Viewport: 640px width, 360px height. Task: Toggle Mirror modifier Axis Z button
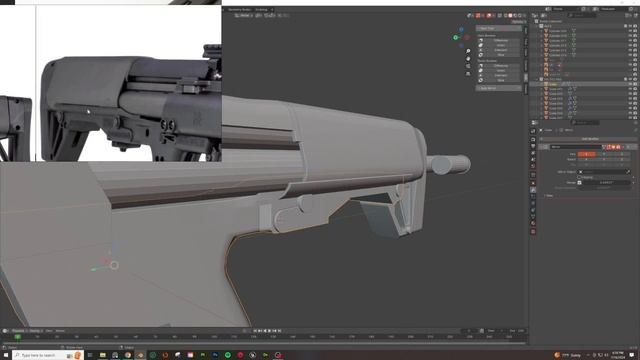[622, 154]
